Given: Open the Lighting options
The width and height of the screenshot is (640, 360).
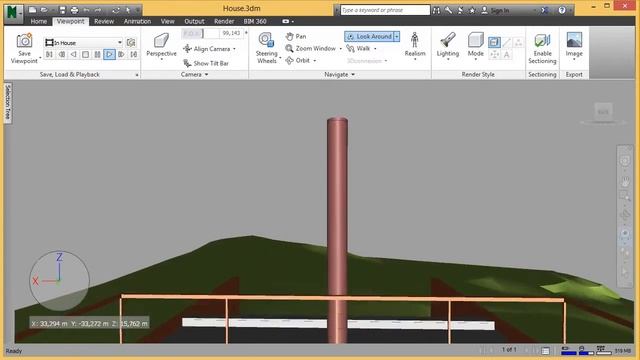Looking at the screenshot, I should coord(448,46).
